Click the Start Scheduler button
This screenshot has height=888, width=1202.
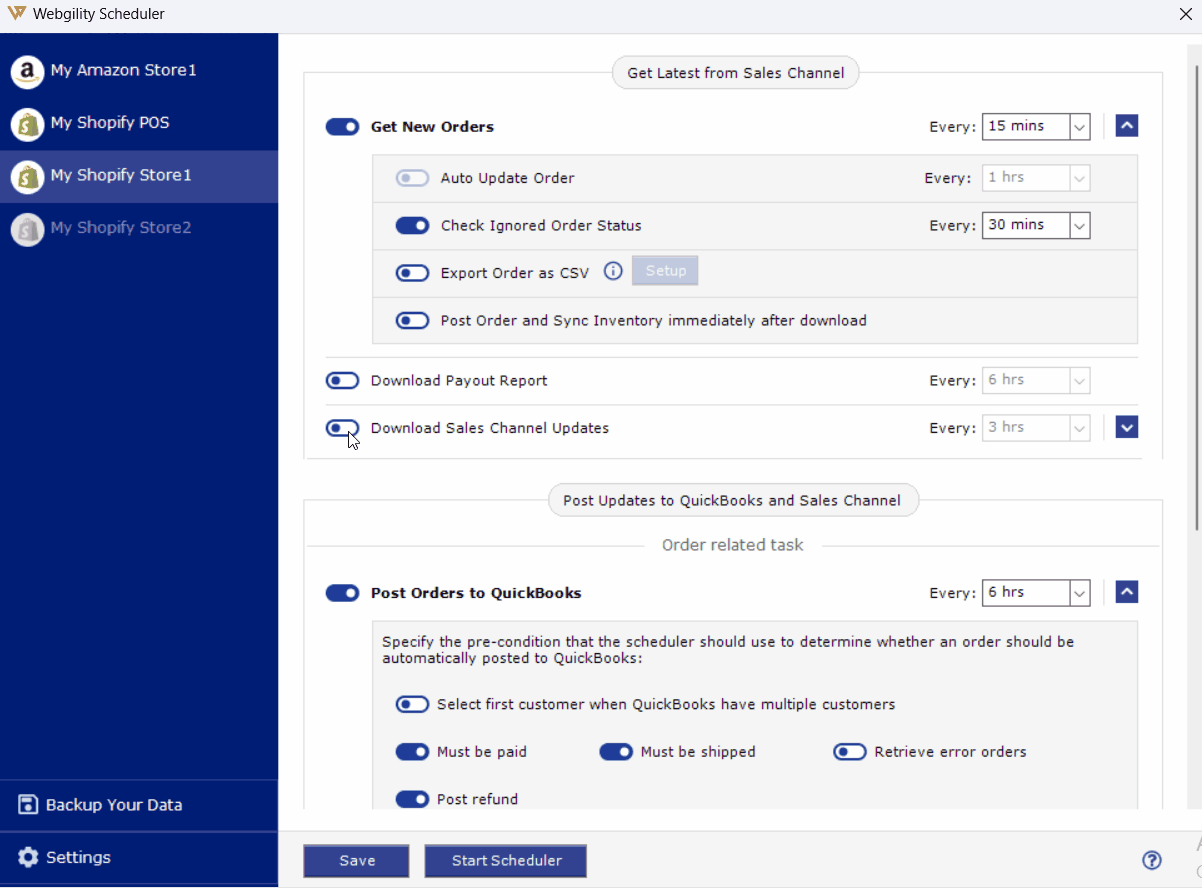(506, 861)
